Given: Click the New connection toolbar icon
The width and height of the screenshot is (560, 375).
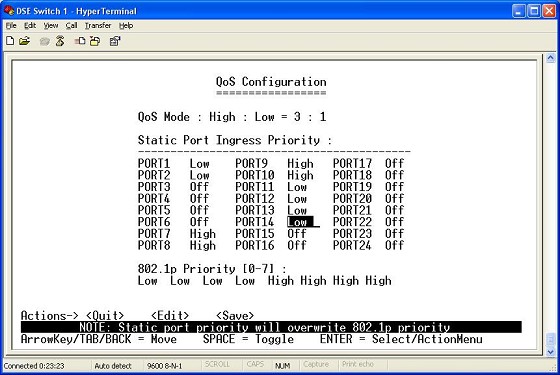Looking at the screenshot, I should [x=10, y=41].
